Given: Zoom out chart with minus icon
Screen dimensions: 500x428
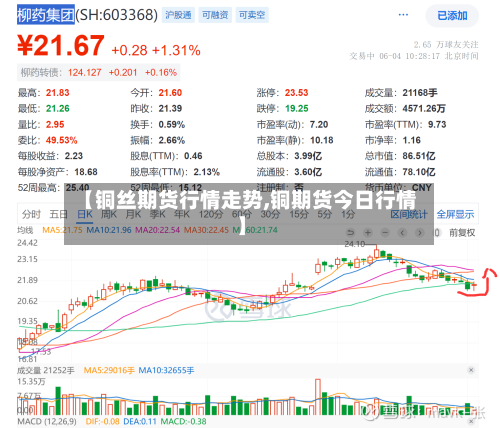Looking at the screenshot, I should pos(385,232).
